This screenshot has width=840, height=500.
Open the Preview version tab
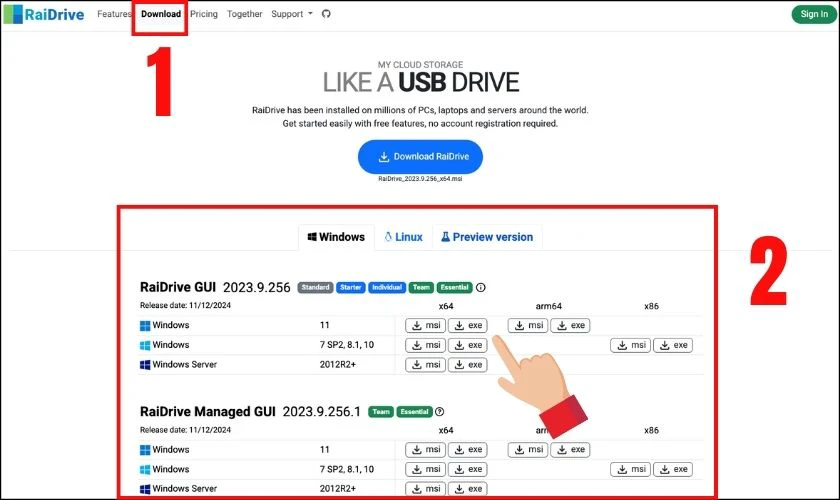pyautogui.click(x=487, y=237)
